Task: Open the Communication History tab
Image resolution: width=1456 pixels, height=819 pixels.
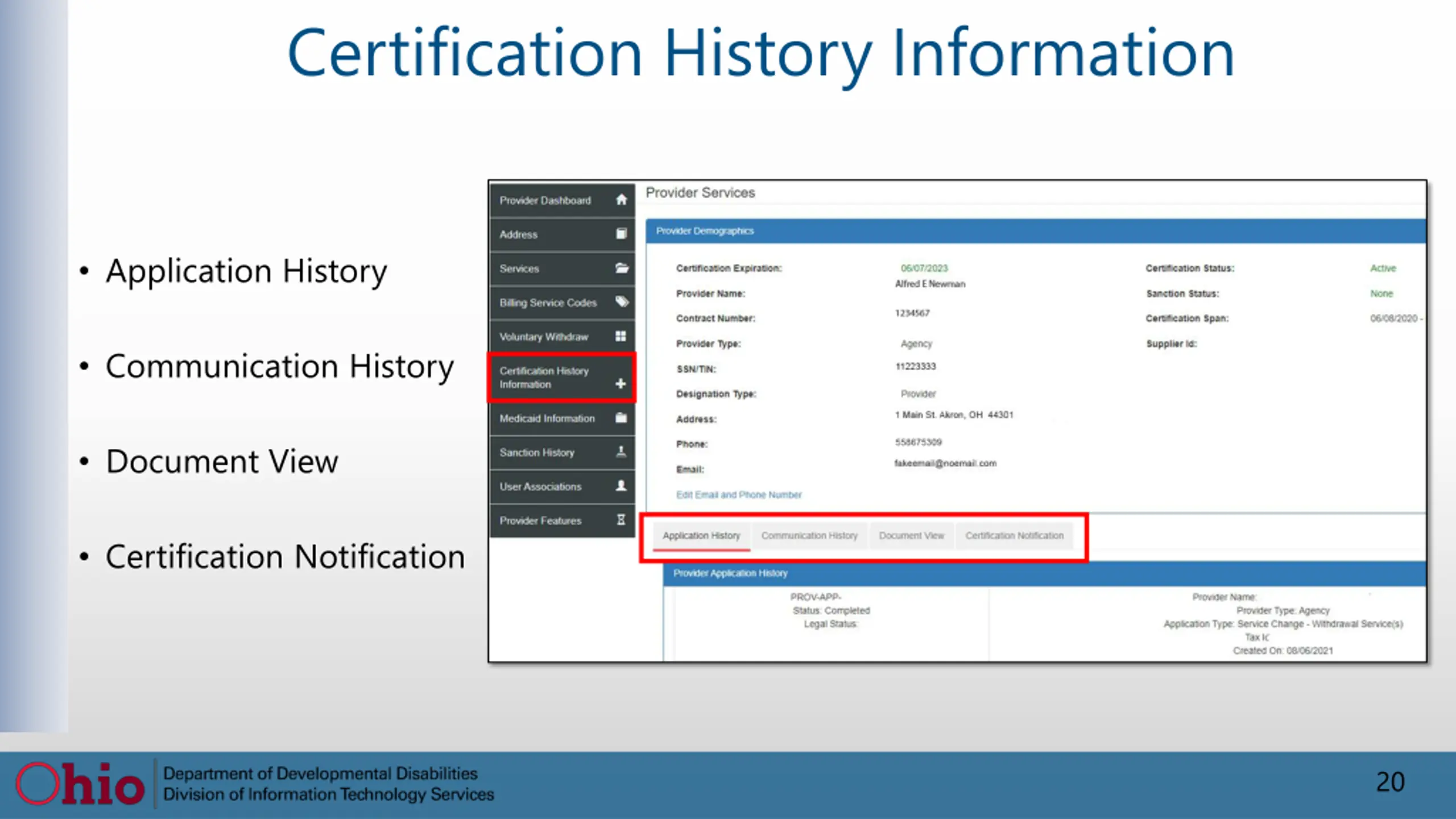Action: pyautogui.click(x=809, y=536)
